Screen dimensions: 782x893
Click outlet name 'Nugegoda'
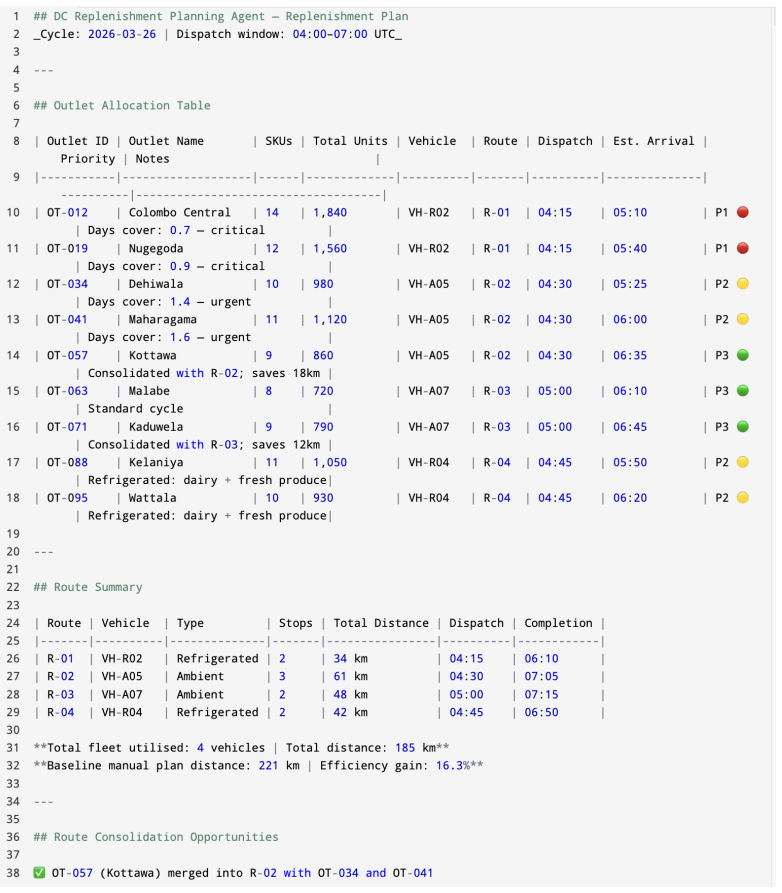coord(155,248)
